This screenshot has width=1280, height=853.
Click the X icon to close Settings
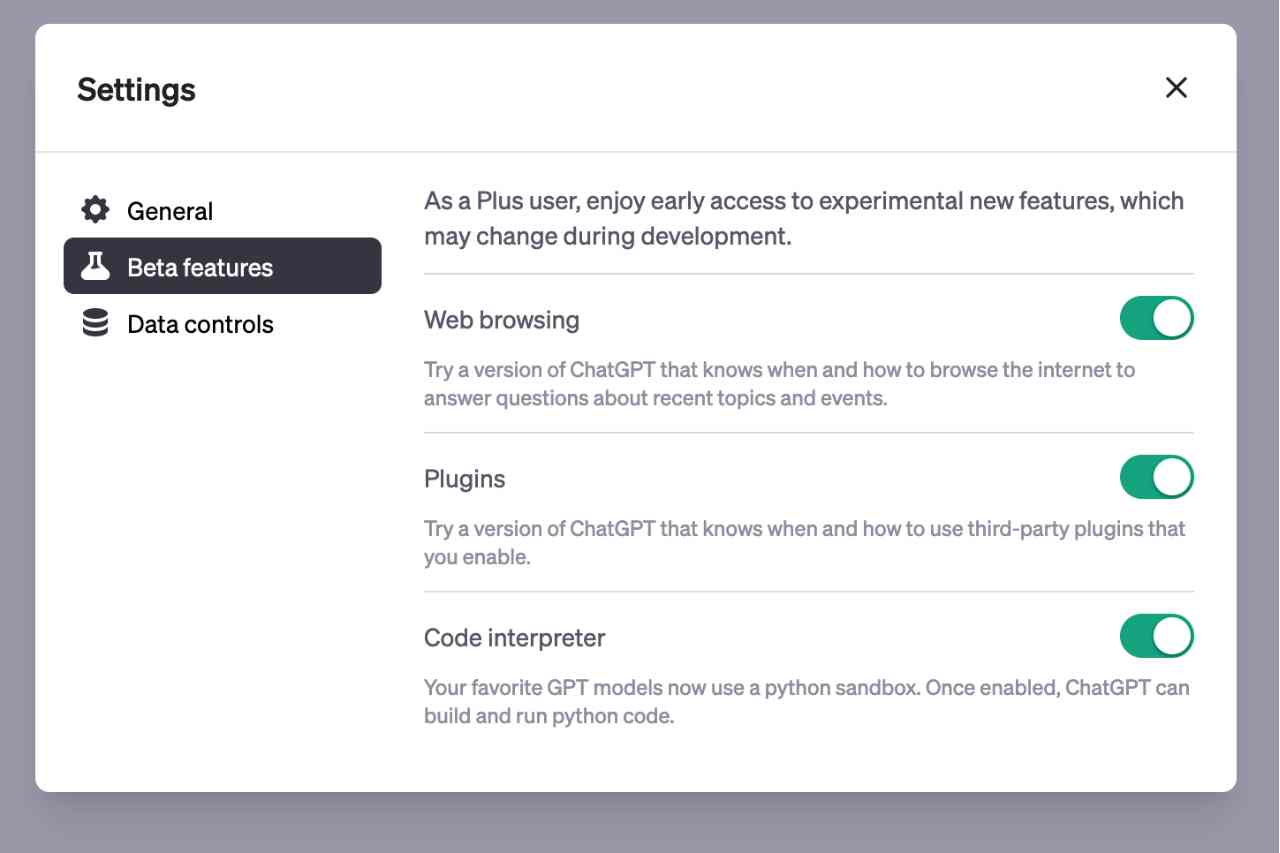click(x=1177, y=88)
